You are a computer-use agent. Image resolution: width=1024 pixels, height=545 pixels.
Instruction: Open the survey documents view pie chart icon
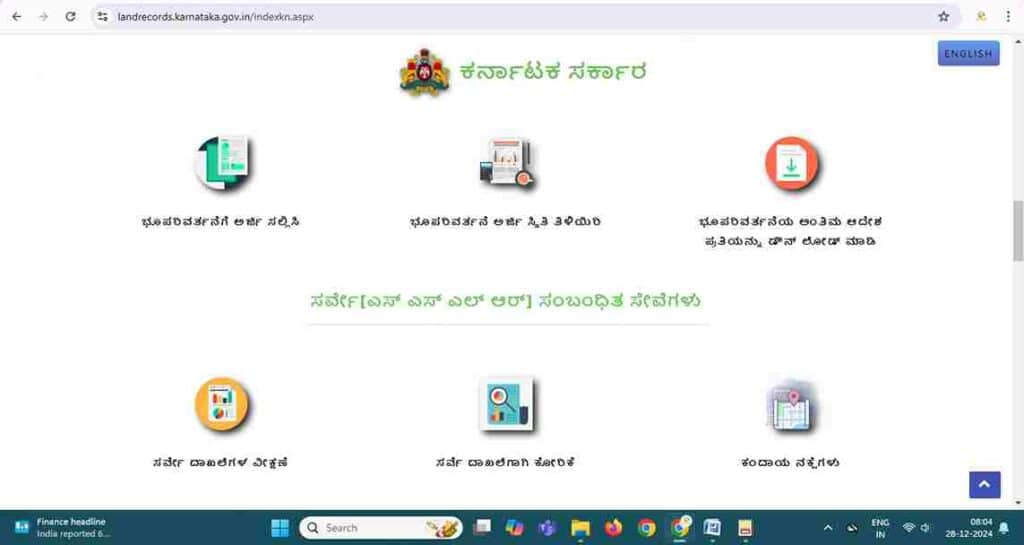click(221, 404)
